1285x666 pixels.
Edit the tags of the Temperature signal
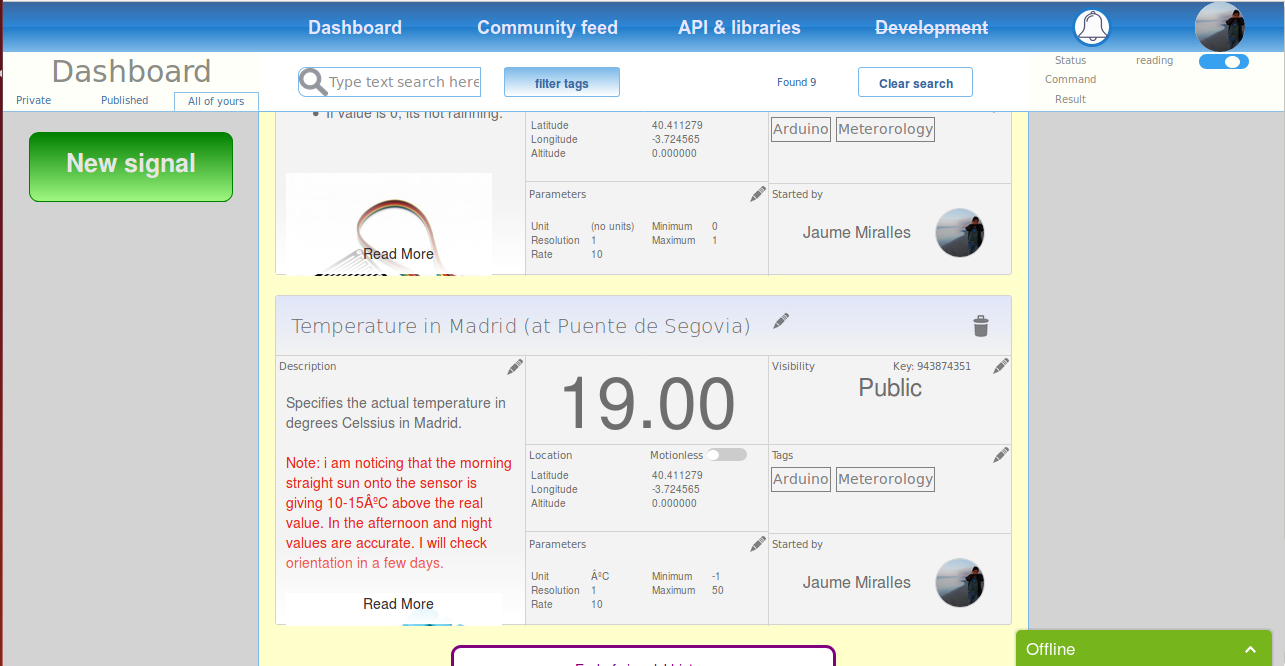tap(1001, 455)
